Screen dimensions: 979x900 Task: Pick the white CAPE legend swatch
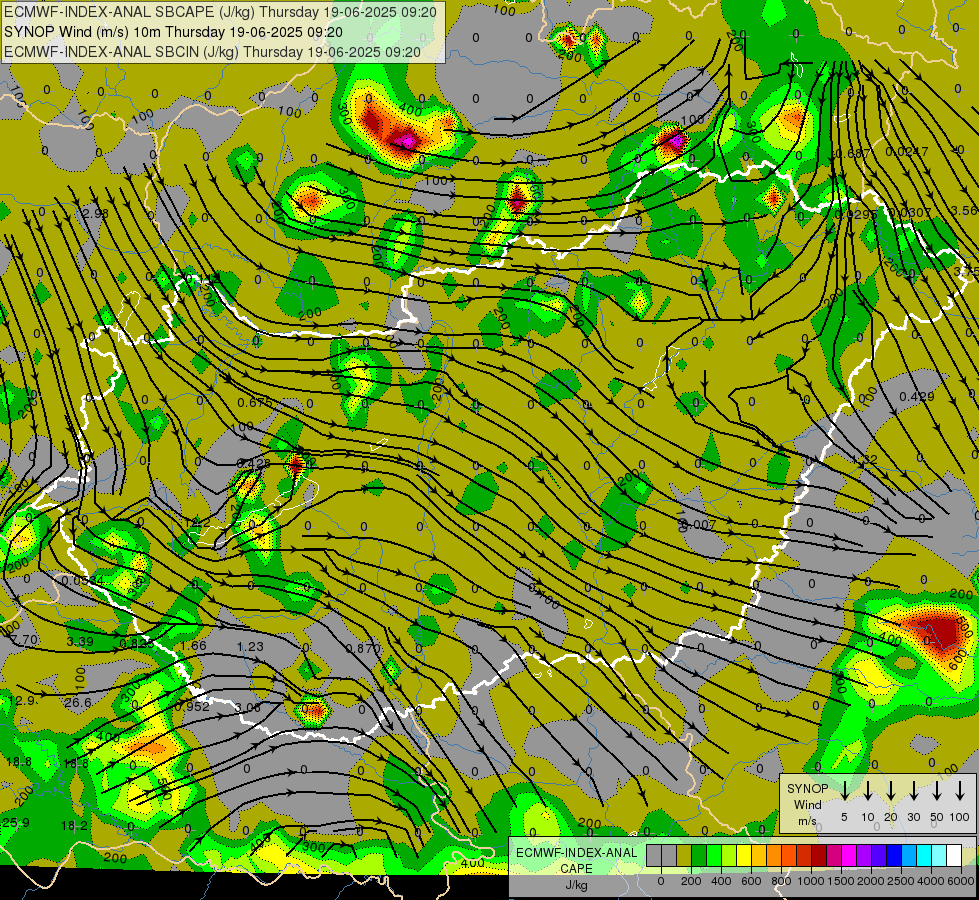pyautogui.click(x=954, y=855)
